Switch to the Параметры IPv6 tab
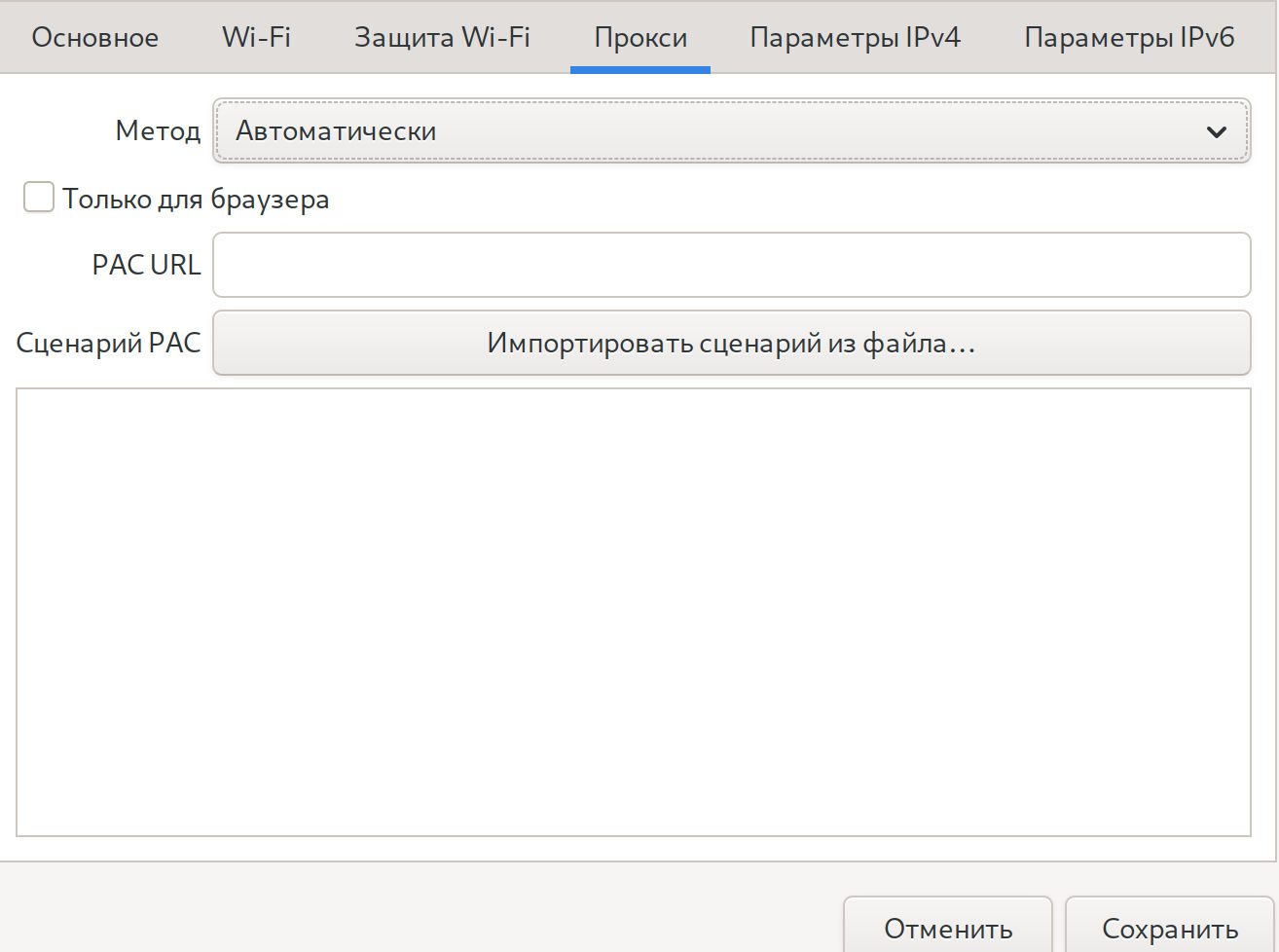The width and height of the screenshot is (1279, 952). [x=1129, y=37]
